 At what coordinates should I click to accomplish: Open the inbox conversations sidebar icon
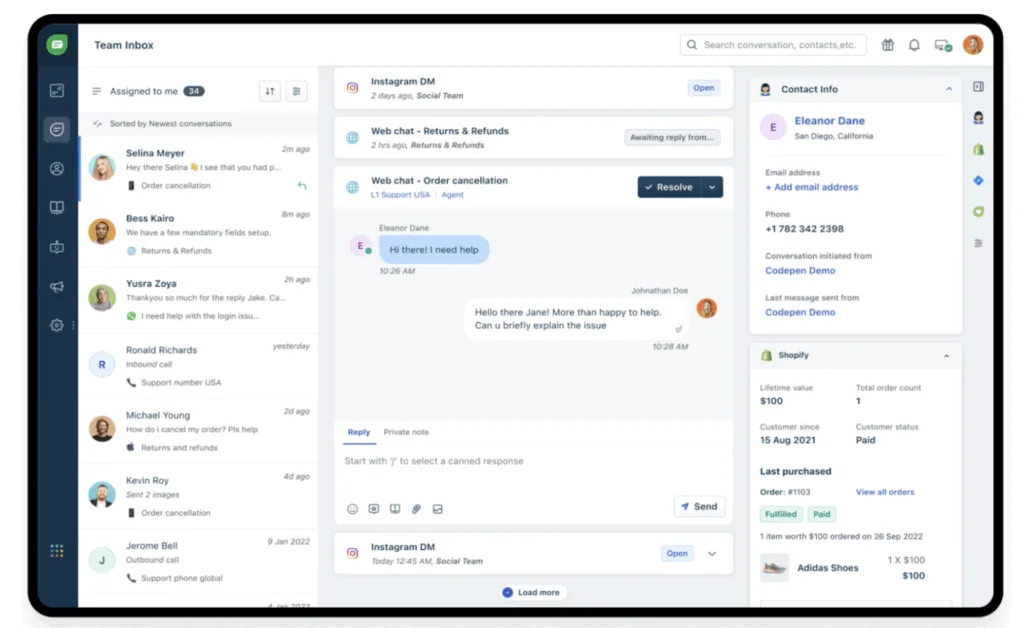(57, 129)
